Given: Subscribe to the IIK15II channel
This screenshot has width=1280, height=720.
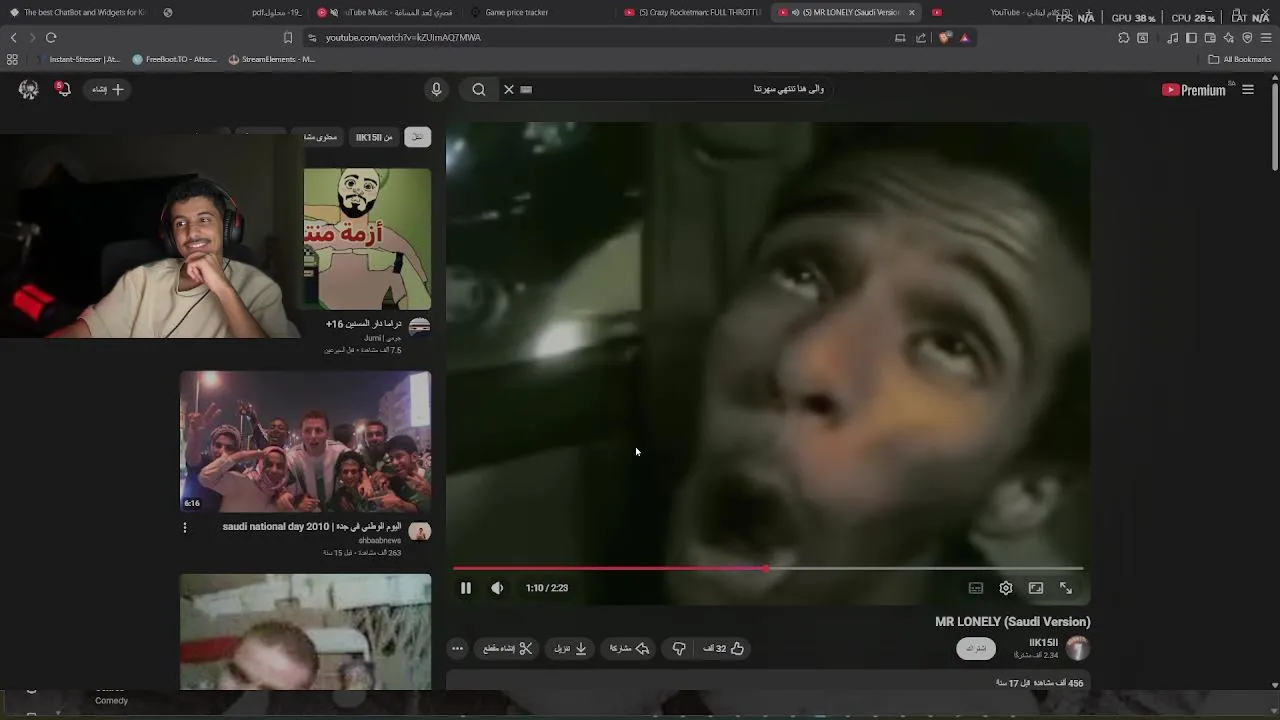Looking at the screenshot, I should click(x=976, y=648).
